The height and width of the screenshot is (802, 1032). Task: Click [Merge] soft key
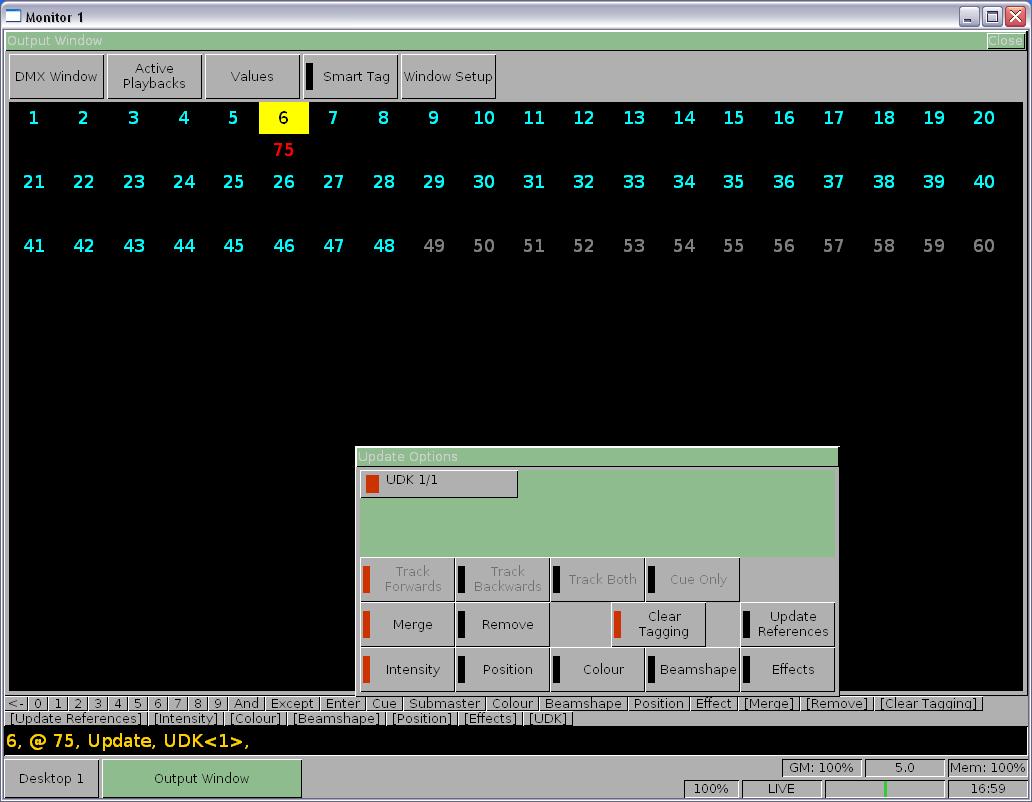769,703
